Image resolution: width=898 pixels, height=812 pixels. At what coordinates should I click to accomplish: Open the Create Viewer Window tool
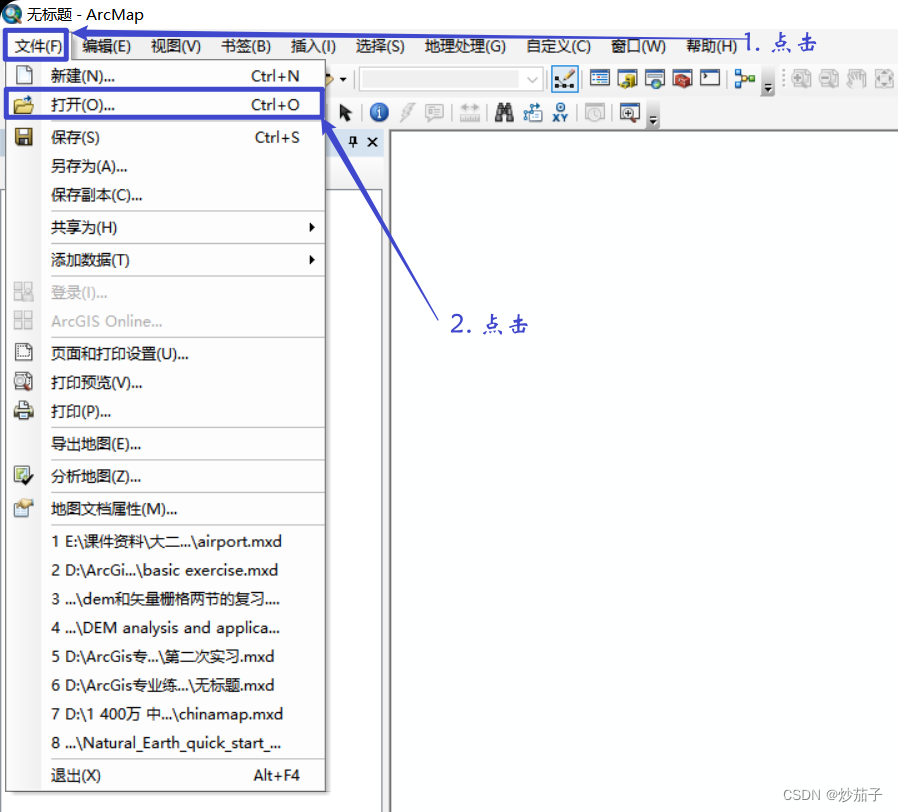pyautogui.click(x=629, y=112)
